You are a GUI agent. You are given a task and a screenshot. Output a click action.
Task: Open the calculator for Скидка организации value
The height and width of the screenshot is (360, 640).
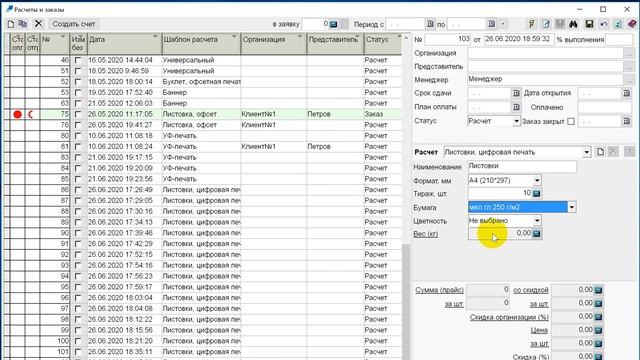coord(598,317)
